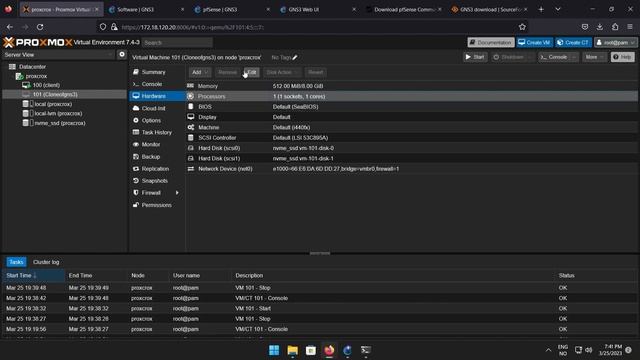640x360 pixels.
Task: Open the Summary section
Action: tap(157, 72)
